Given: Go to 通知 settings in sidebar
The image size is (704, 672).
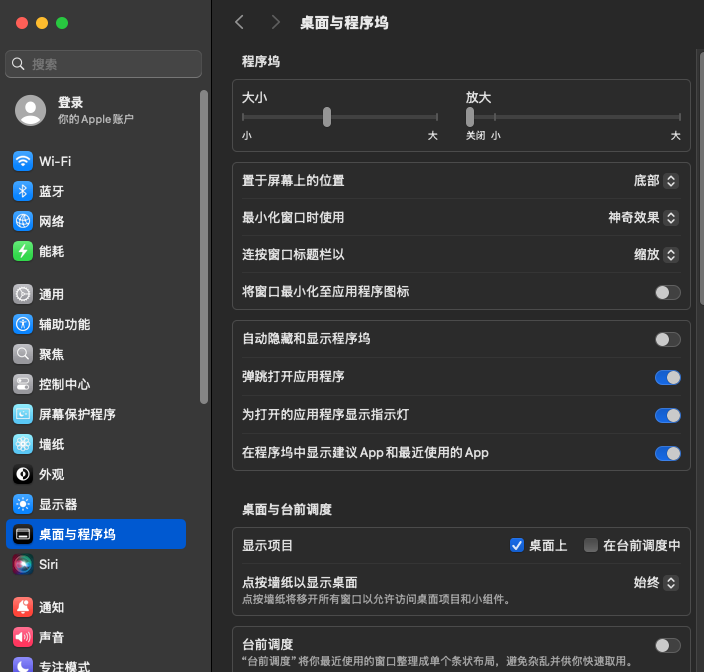Looking at the screenshot, I should tap(52, 607).
